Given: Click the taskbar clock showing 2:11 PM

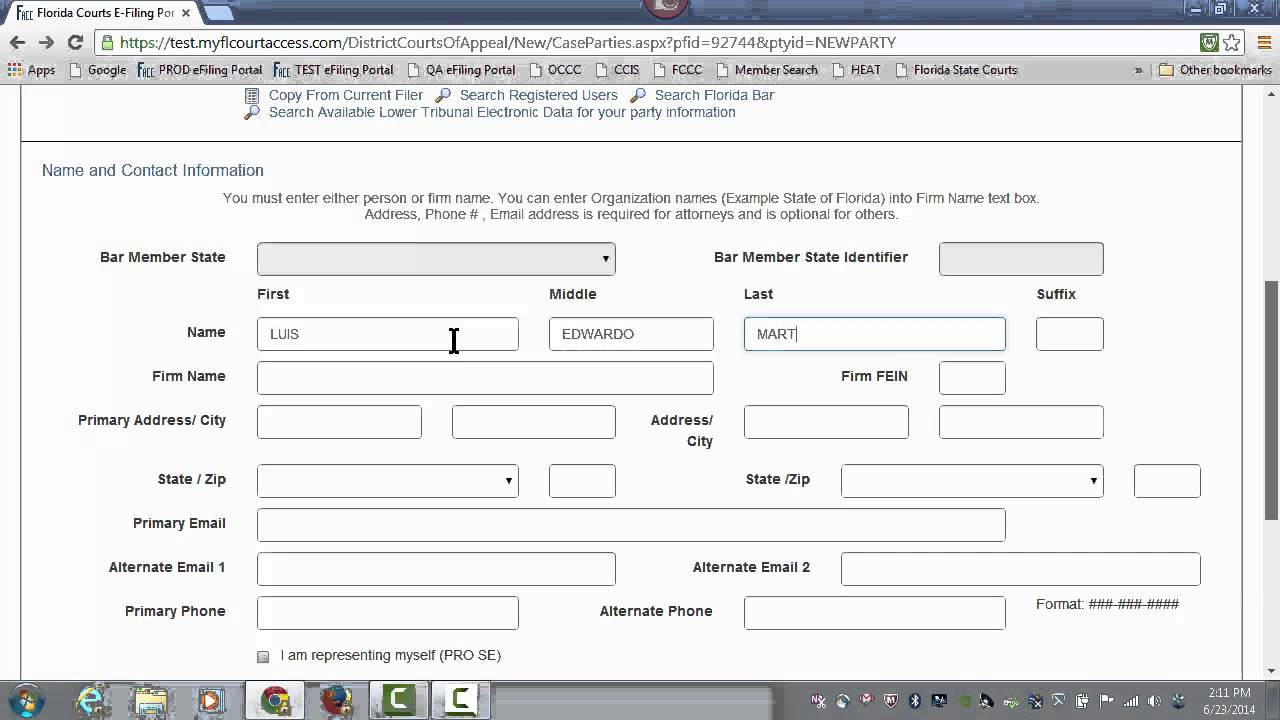Looking at the screenshot, I should click(x=1230, y=700).
